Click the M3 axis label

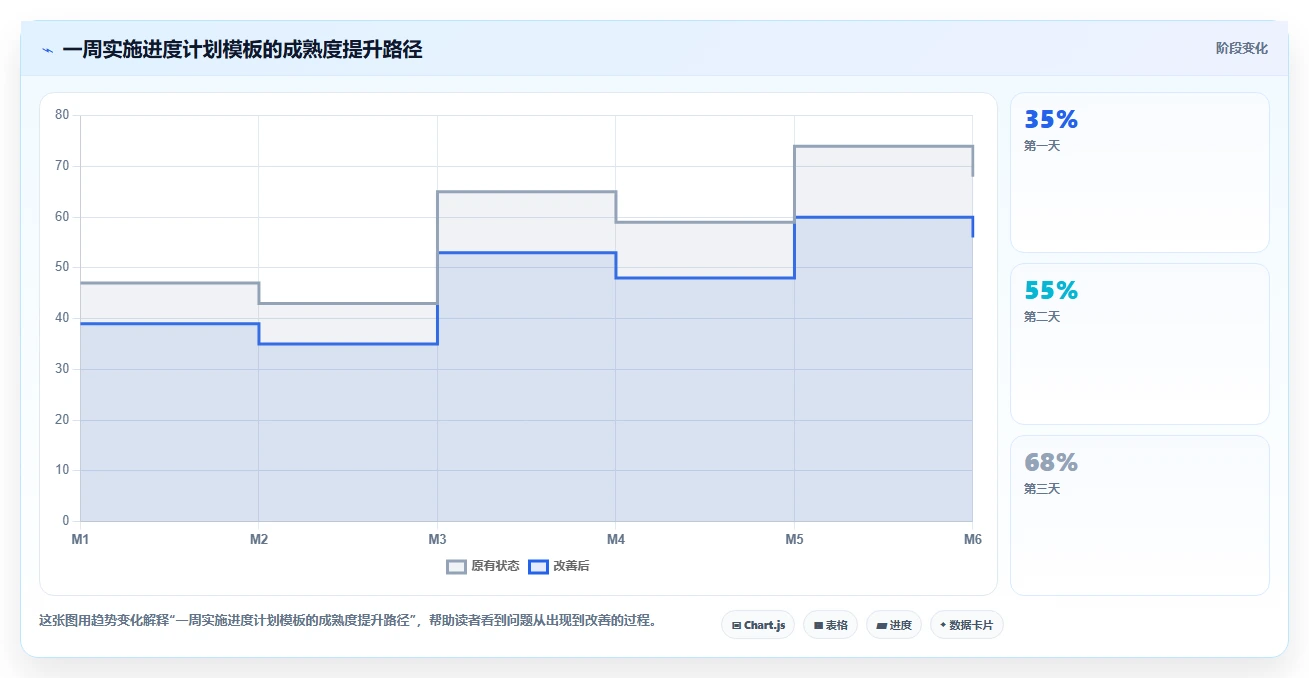[x=437, y=540]
